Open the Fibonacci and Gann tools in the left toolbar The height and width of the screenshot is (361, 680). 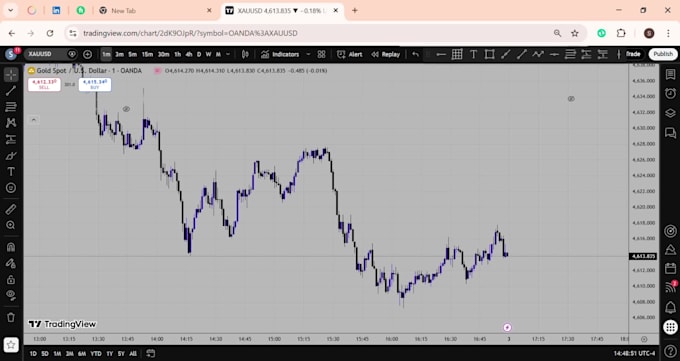[11, 107]
